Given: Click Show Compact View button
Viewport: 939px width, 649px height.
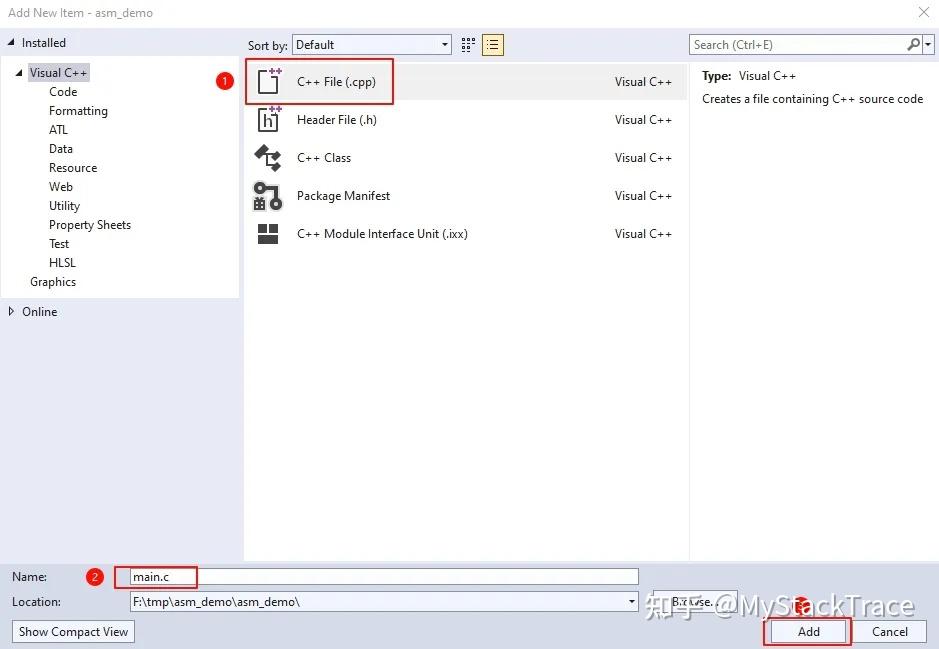Looking at the screenshot, I should pyautogui.click(x=73, y=632).
